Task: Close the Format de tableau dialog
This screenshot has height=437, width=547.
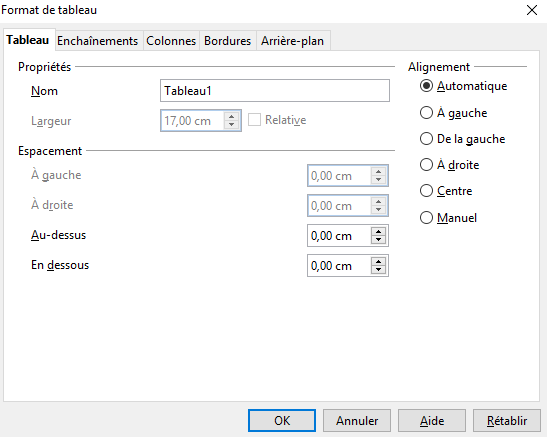Action: tap(532, 10)
